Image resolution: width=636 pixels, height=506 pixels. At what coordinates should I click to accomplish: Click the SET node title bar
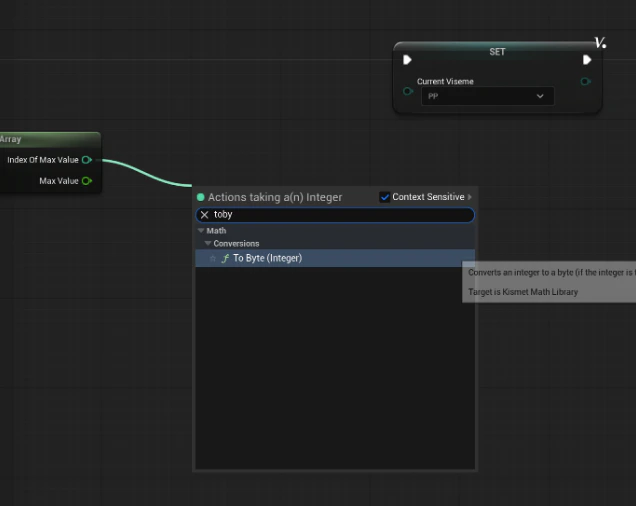tap(497, 52)
